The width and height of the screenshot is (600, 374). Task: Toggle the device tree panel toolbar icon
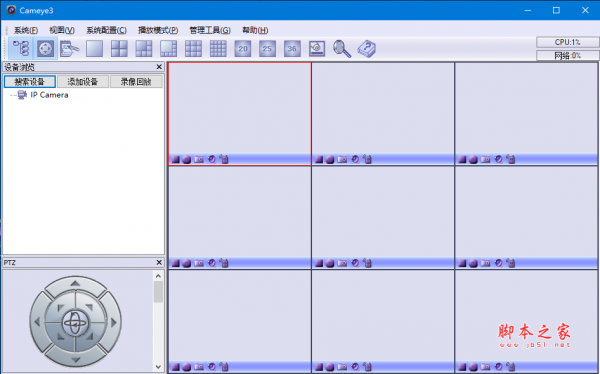[x=21, y=48]
